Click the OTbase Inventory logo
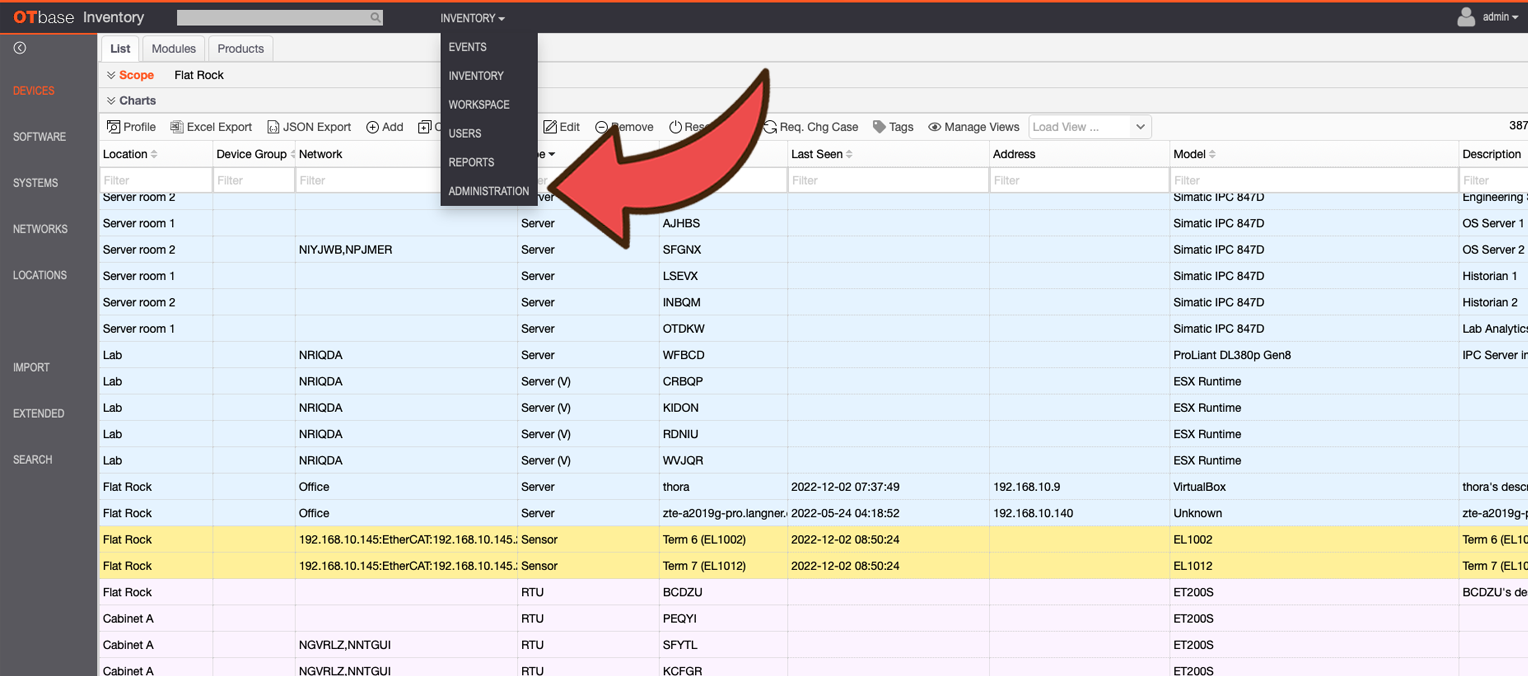Screen dimensions: 1528x676 [x=79, y=17]
